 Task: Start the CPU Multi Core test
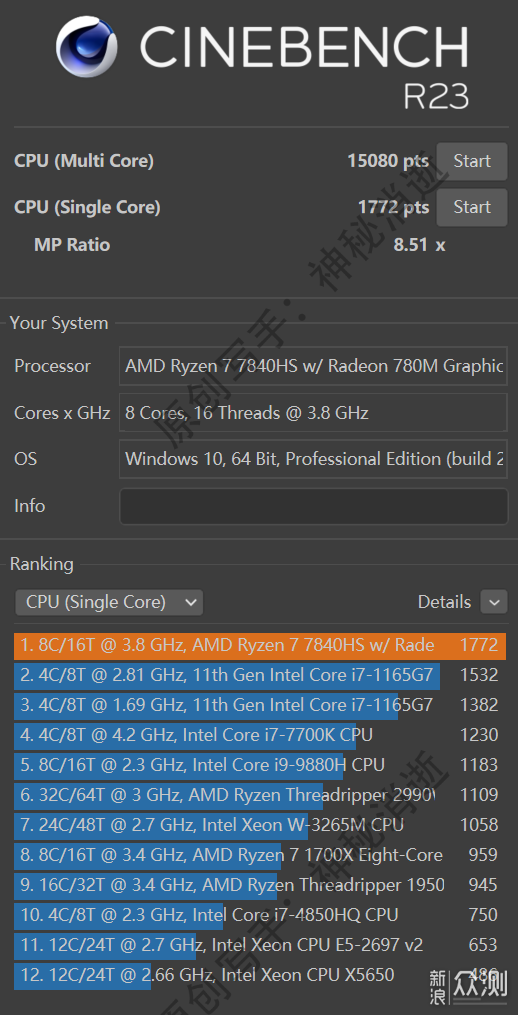click(x=472, y=161)
